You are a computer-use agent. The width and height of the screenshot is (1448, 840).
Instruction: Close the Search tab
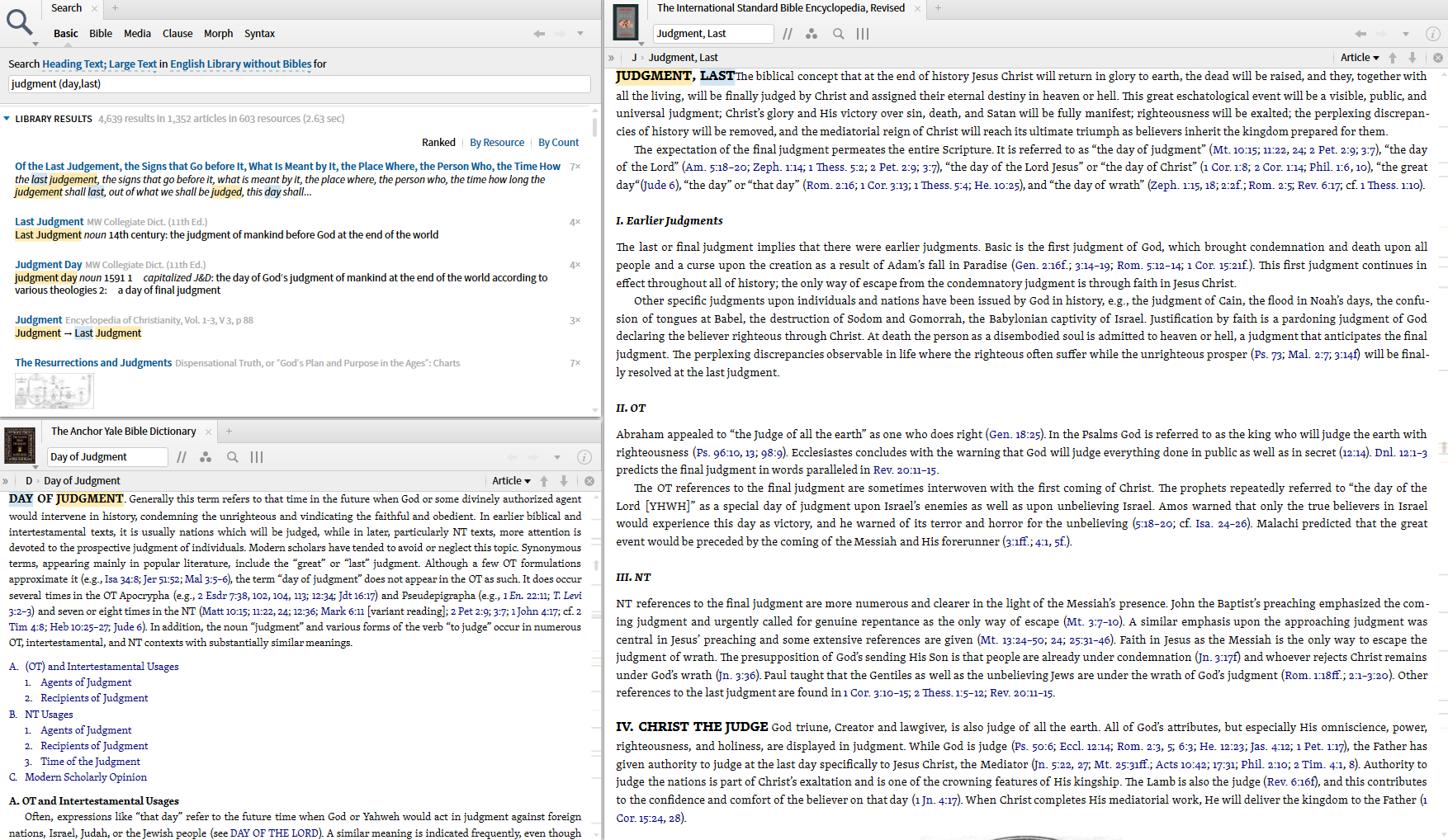pyautogui.click(x=94, y=8)
